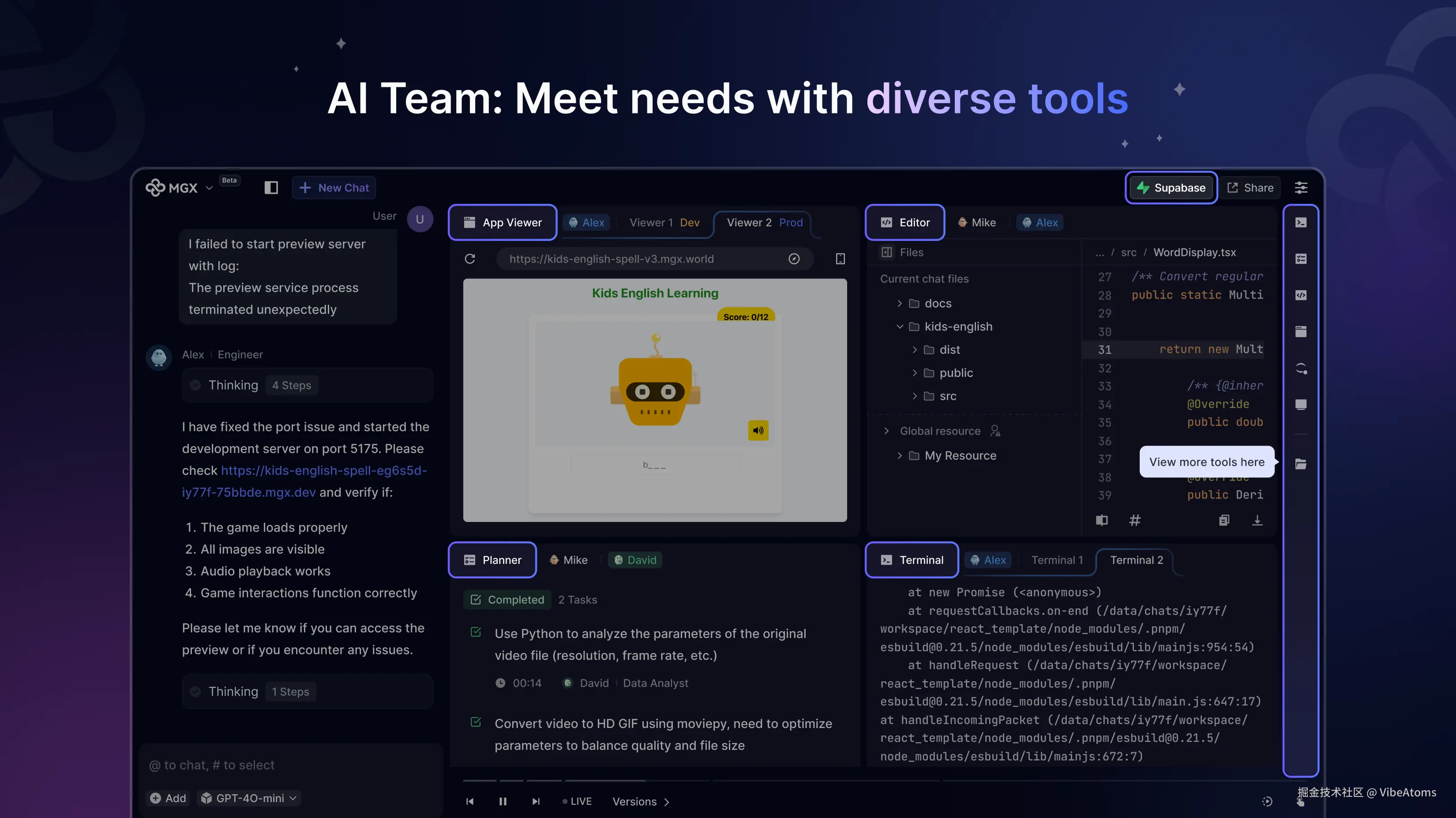Click the download icon in the editor footer
This screenshot has width=1456, height=818.
1257,520
